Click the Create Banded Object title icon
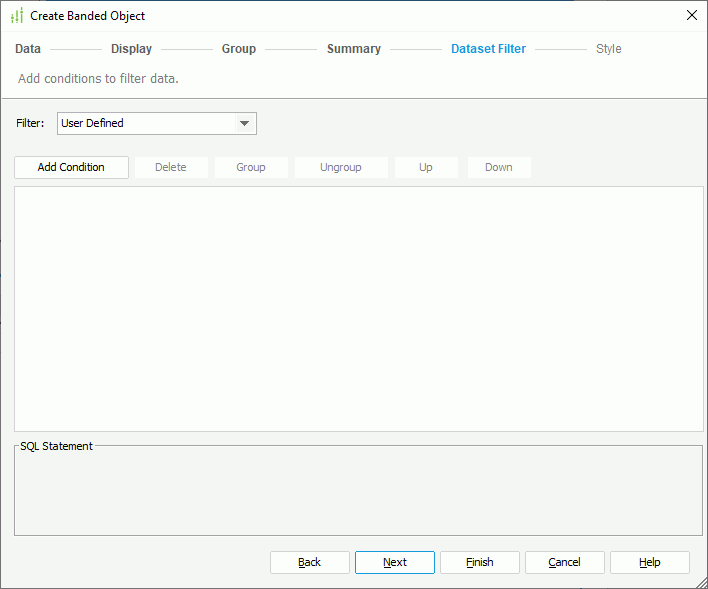The image size is (708, 589). coord(16,15)
